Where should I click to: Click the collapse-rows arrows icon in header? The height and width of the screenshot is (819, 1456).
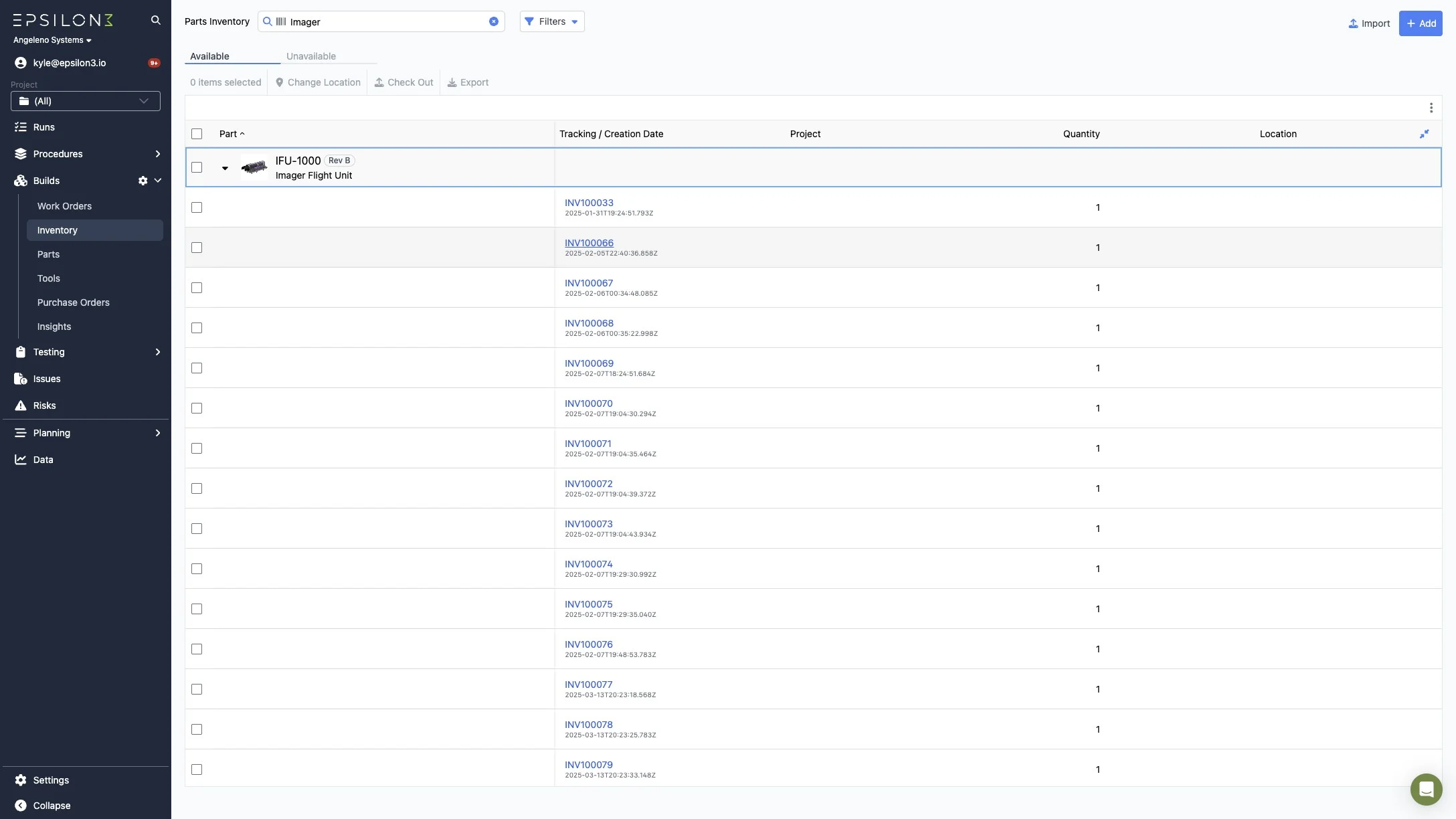point(1424,134)
